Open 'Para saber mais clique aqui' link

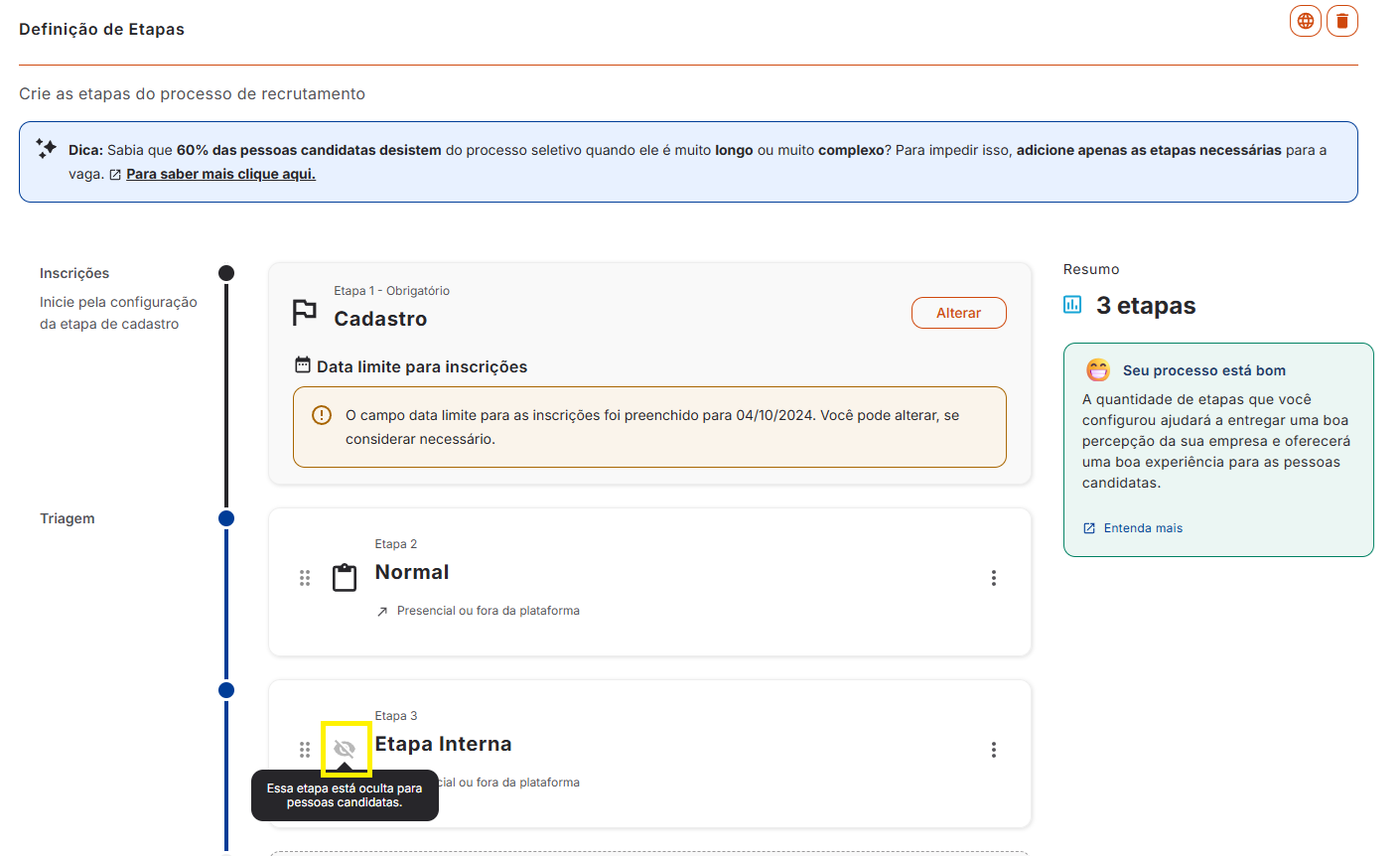[220, 174]
